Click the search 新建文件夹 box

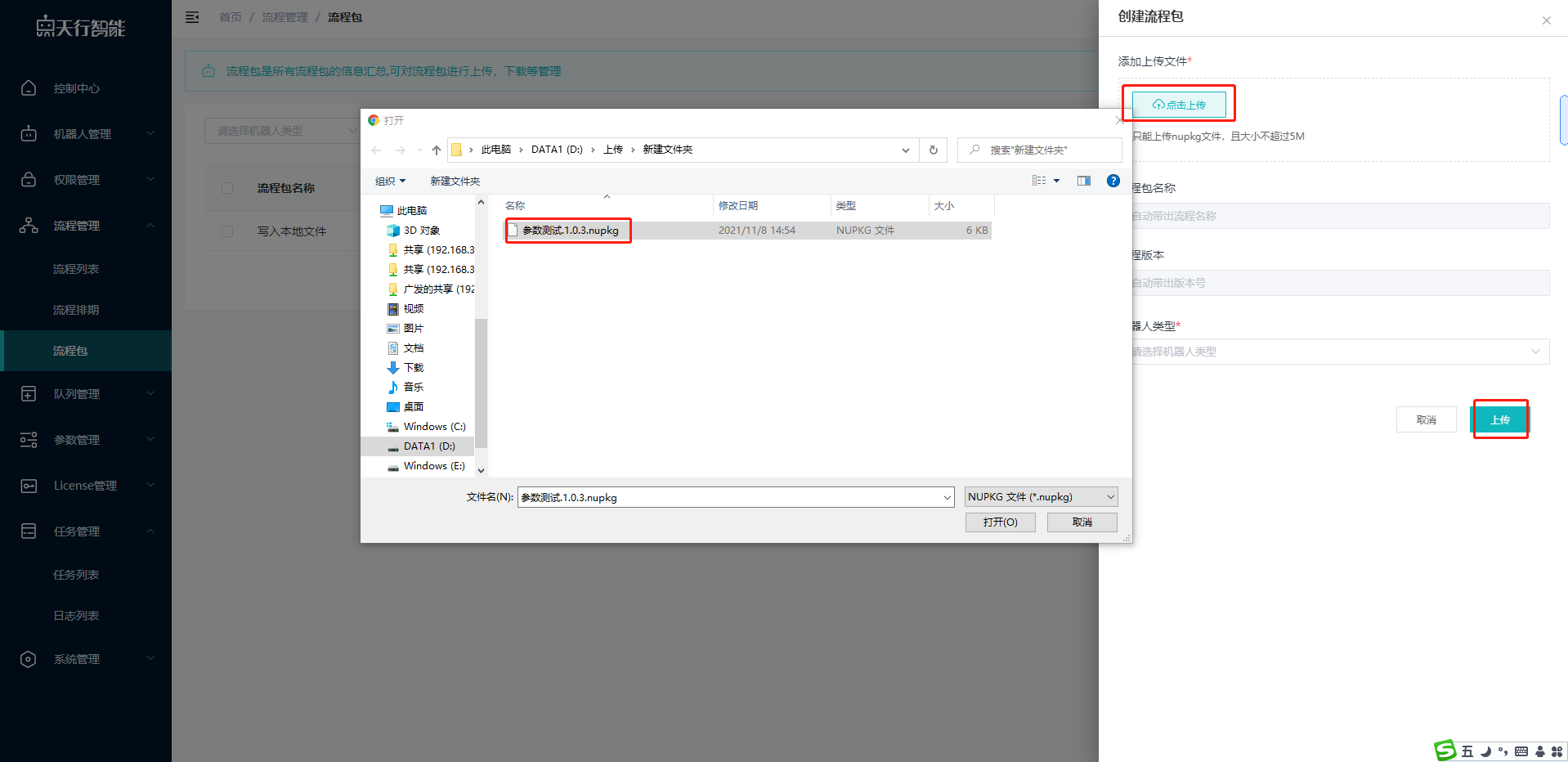click(1040, 150)
